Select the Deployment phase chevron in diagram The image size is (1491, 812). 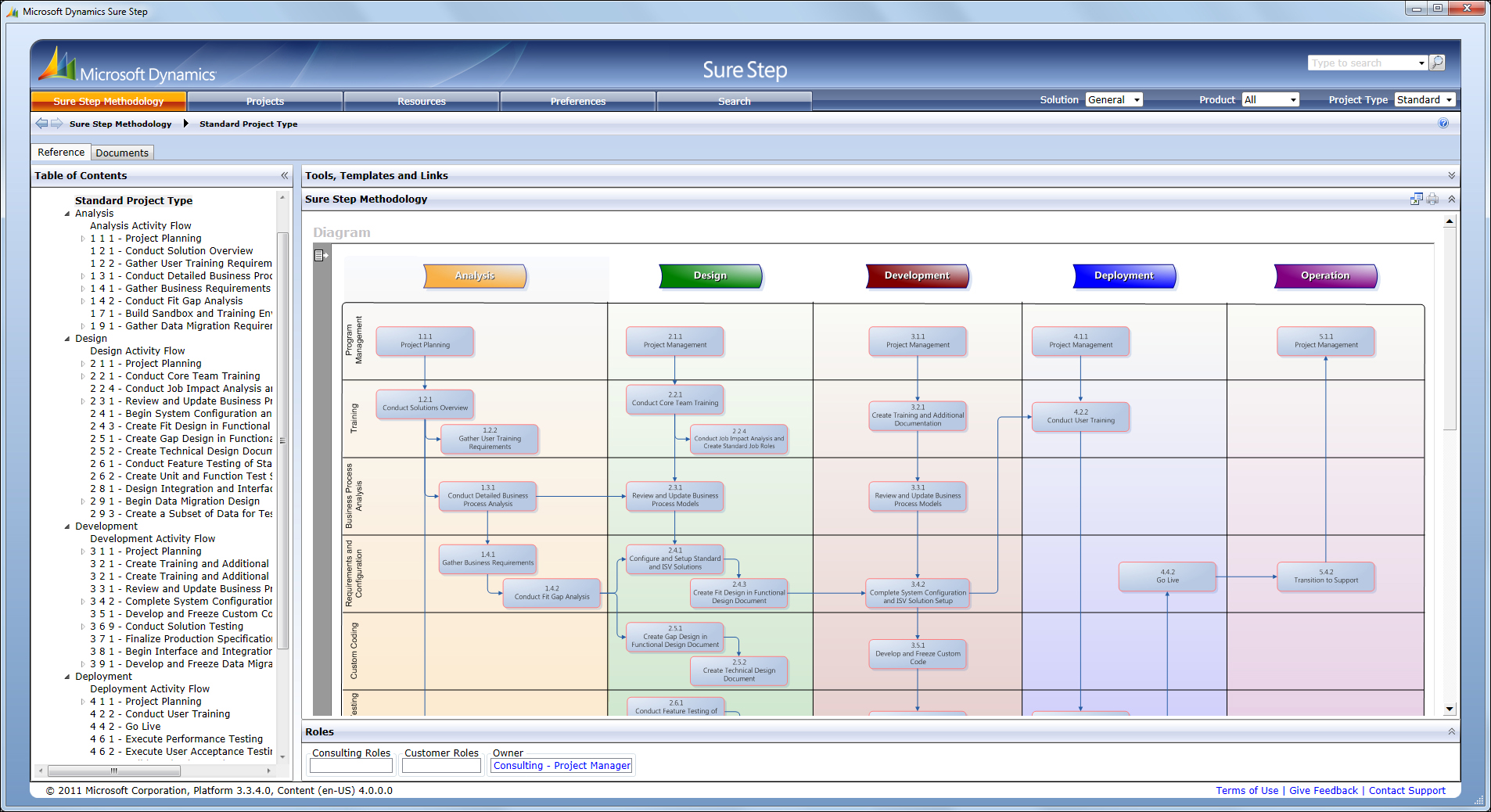coord(1124,275)
